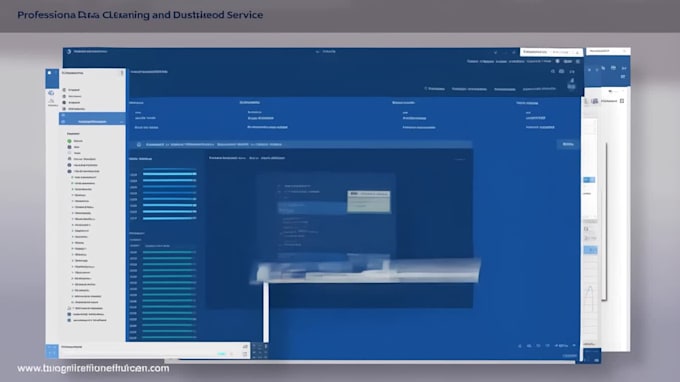The height and width of the screenshot is (382, 680).
Task: Click the magnifier search icon in the header
Action: point(553,72)
